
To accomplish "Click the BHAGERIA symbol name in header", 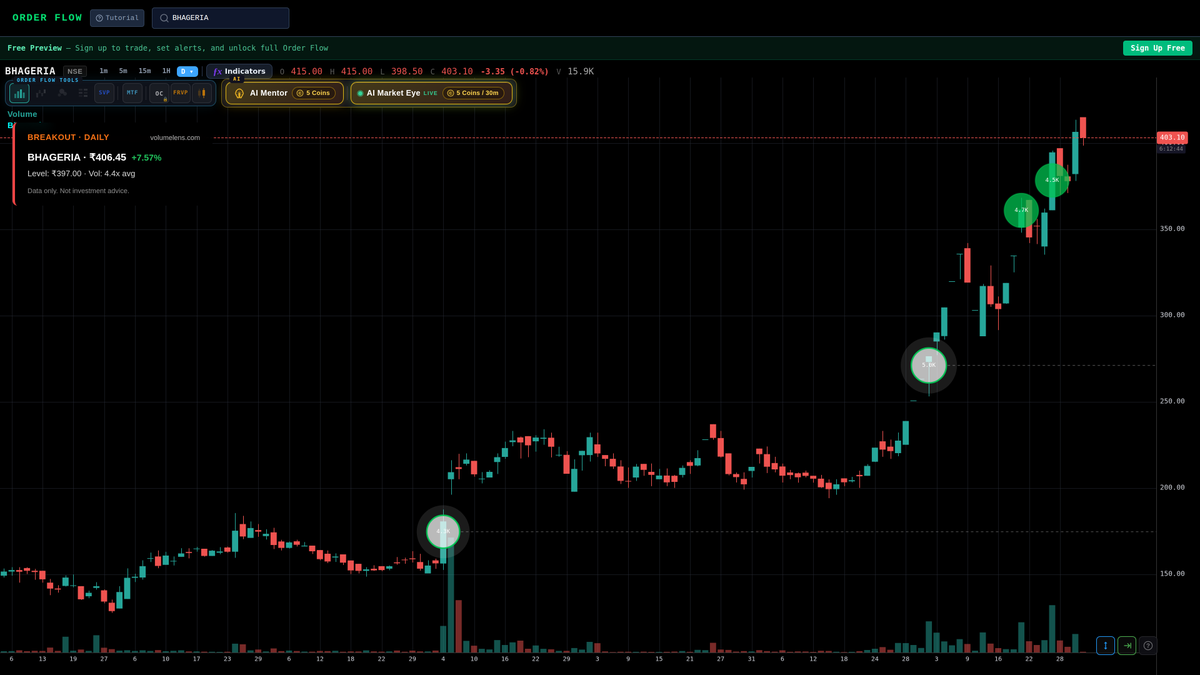I will tap(30, 71).
